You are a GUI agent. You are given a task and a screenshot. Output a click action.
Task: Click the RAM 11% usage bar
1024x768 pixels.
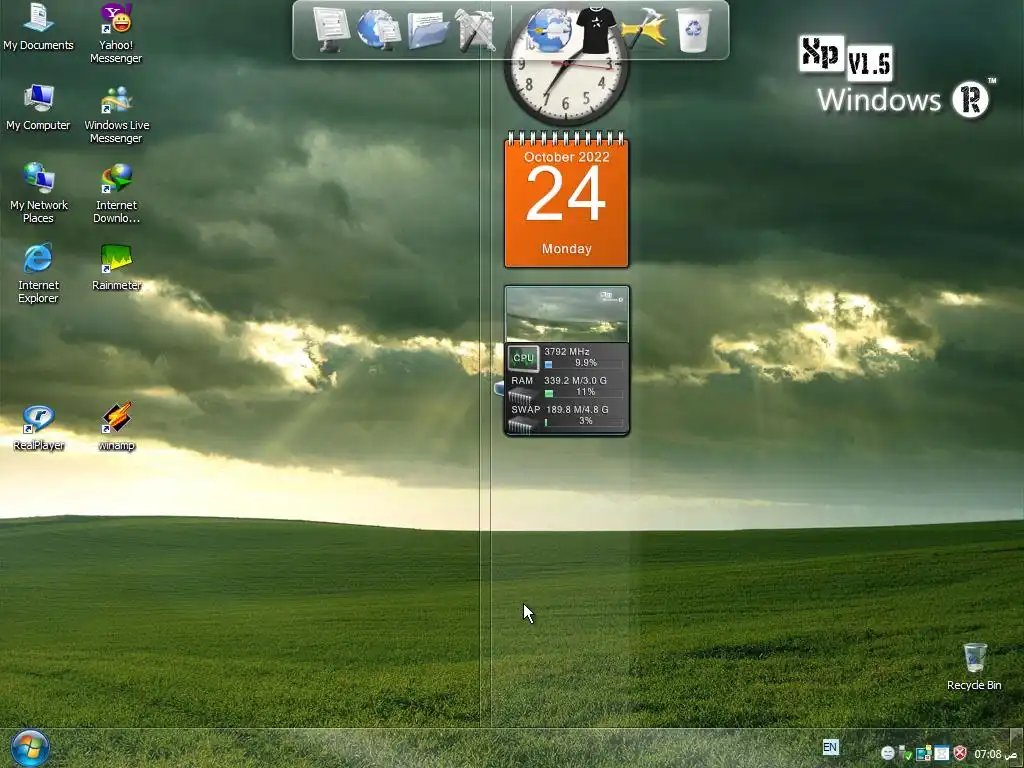click(583, 392)
